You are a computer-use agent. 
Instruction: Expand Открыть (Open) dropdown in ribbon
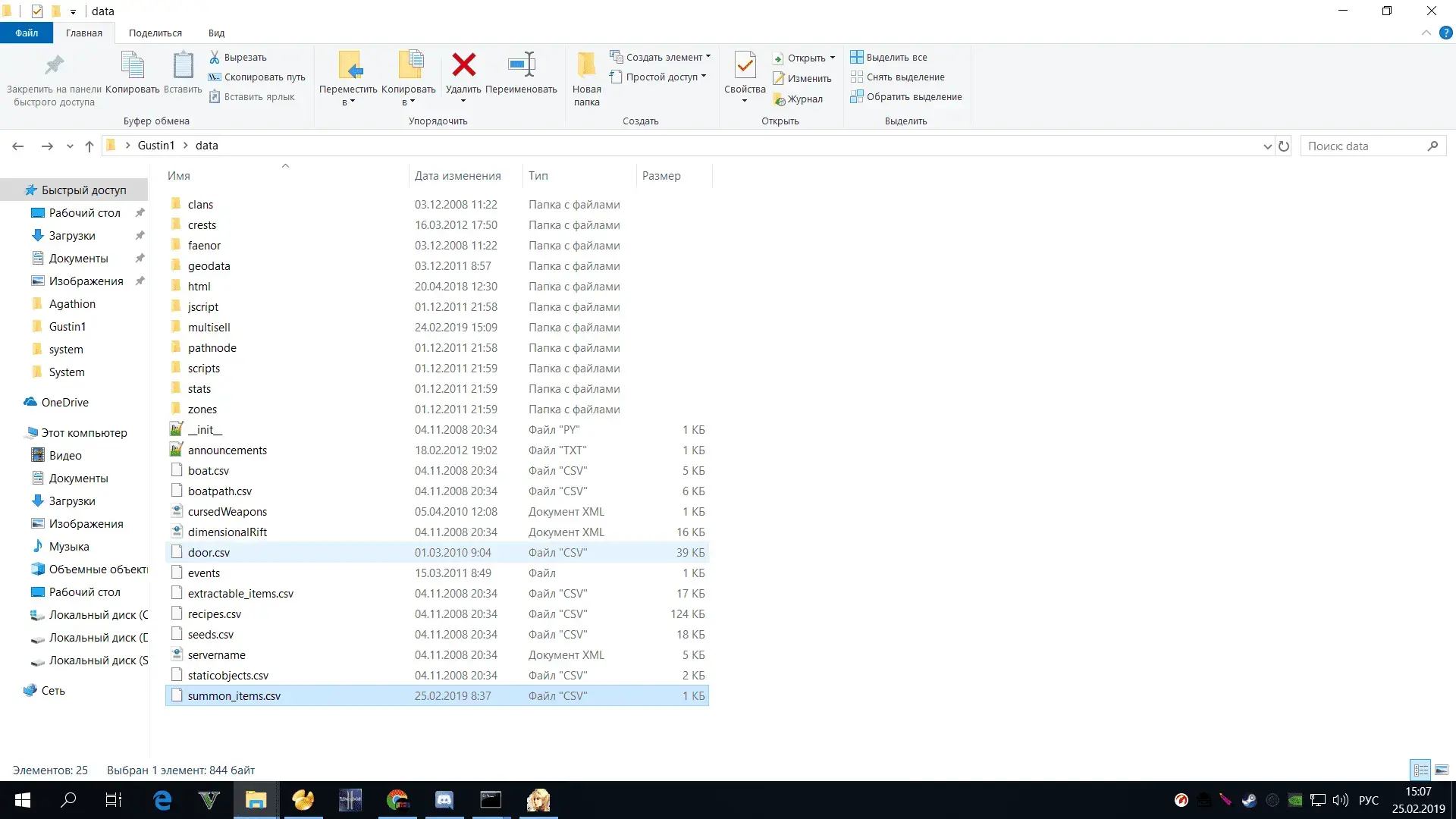click(804, 58)
